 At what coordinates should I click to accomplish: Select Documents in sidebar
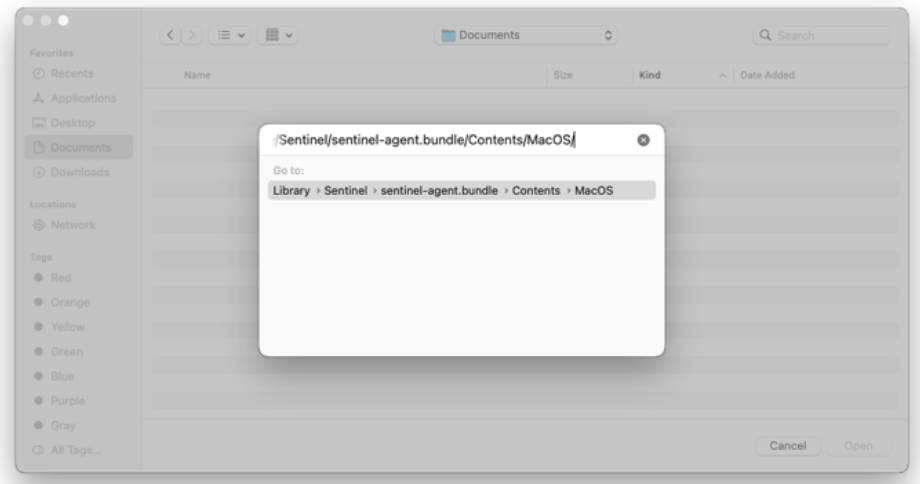coord(79,147)
